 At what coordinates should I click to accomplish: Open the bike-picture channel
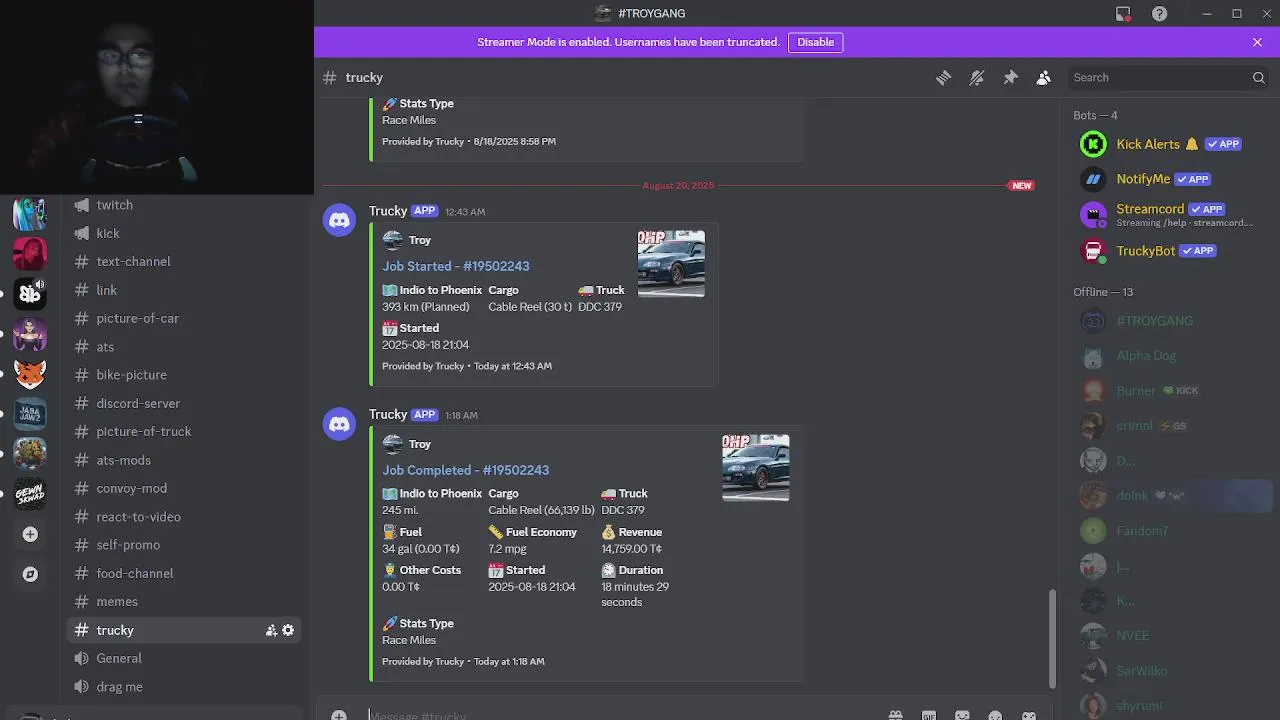[183, 375]
